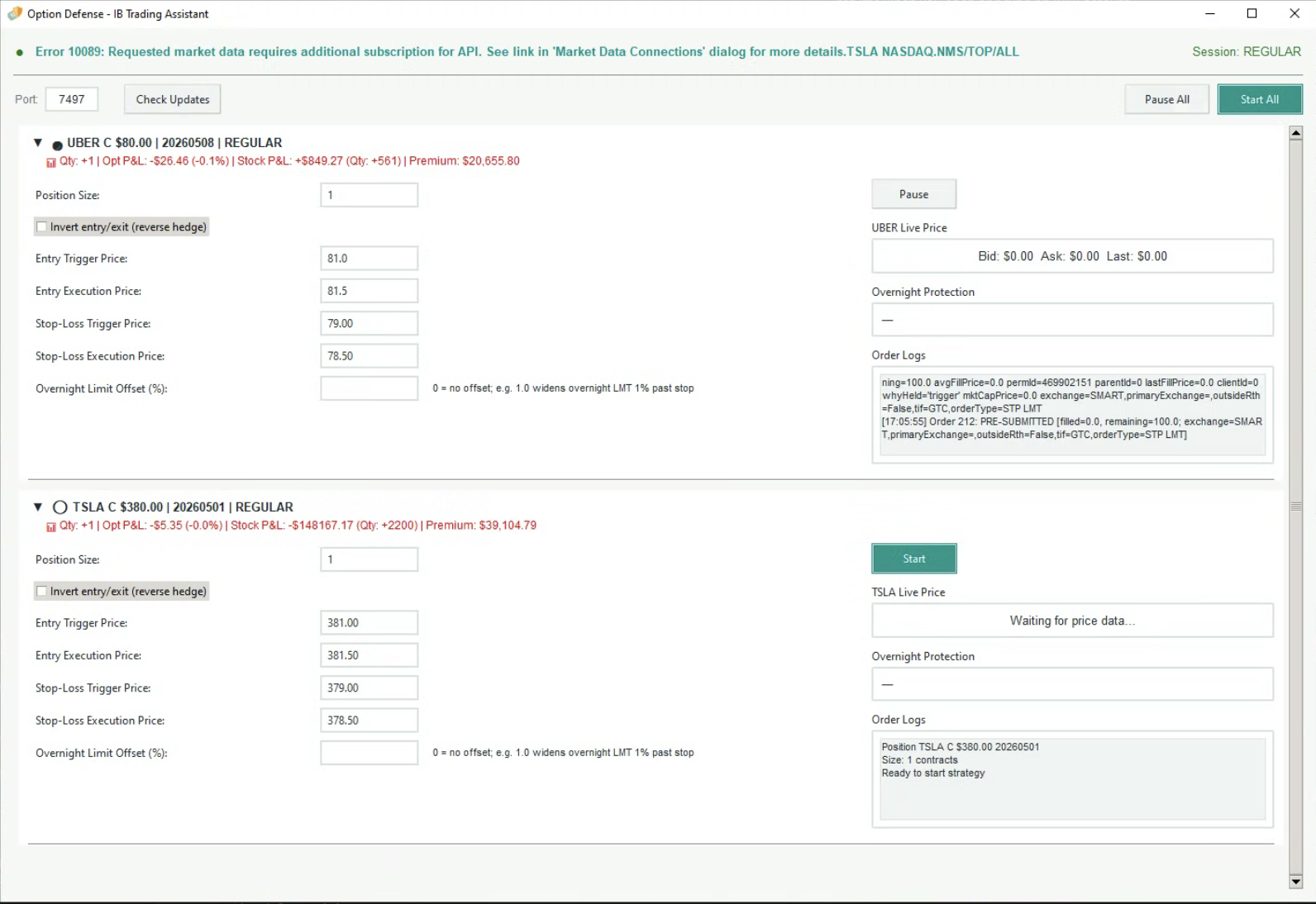
Task: Click the UBER Live Price label
Action: point(909,228)
